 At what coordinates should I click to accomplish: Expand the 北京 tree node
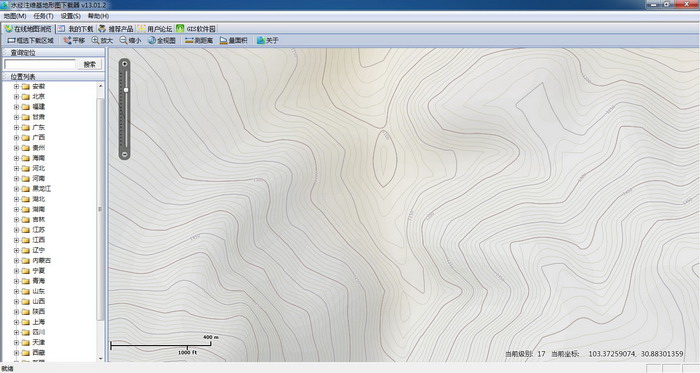[x=16, y=96]
